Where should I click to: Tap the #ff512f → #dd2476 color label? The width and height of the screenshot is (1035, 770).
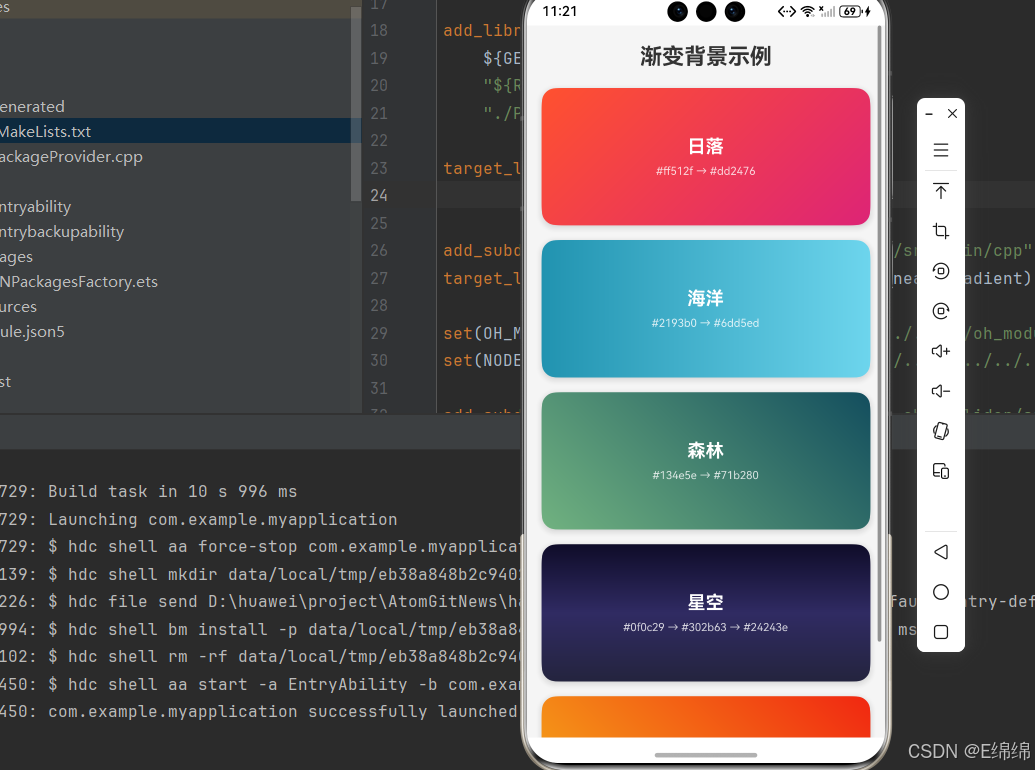coord(706,171)
